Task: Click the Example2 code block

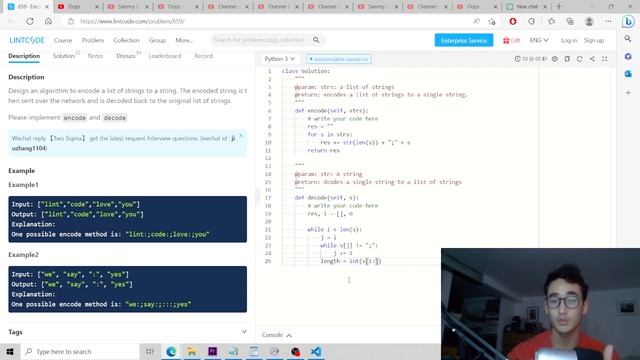Action: [127, 289]
